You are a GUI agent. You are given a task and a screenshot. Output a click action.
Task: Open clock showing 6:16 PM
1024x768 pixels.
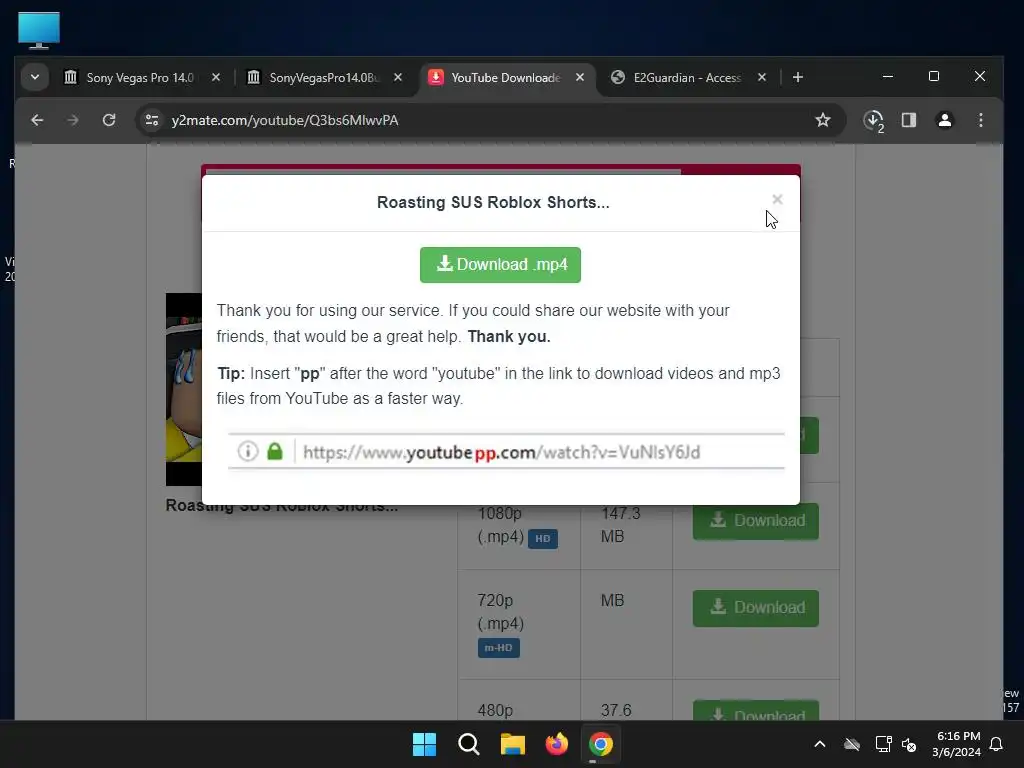[x=957, y=744]
